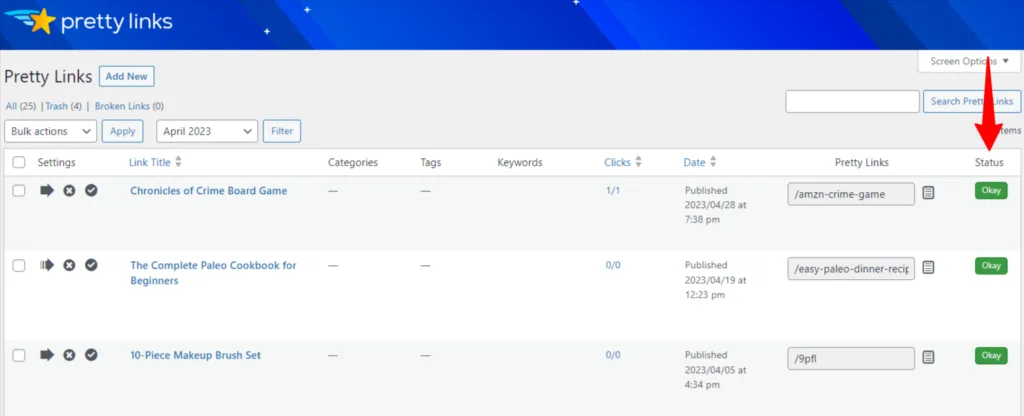Select the 10-Piece Makeup Brush Set checkbox
Screen dimensions: 1024x416
tap(19, 355)
